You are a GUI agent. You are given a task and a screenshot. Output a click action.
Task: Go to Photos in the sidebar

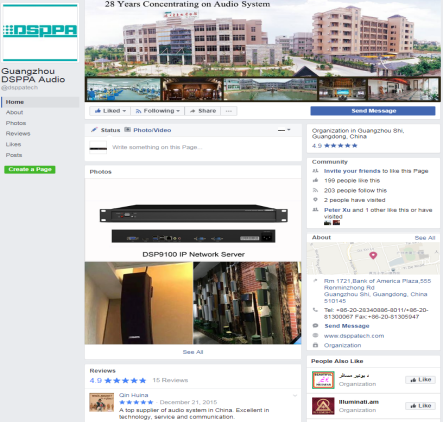click(16, 123)
